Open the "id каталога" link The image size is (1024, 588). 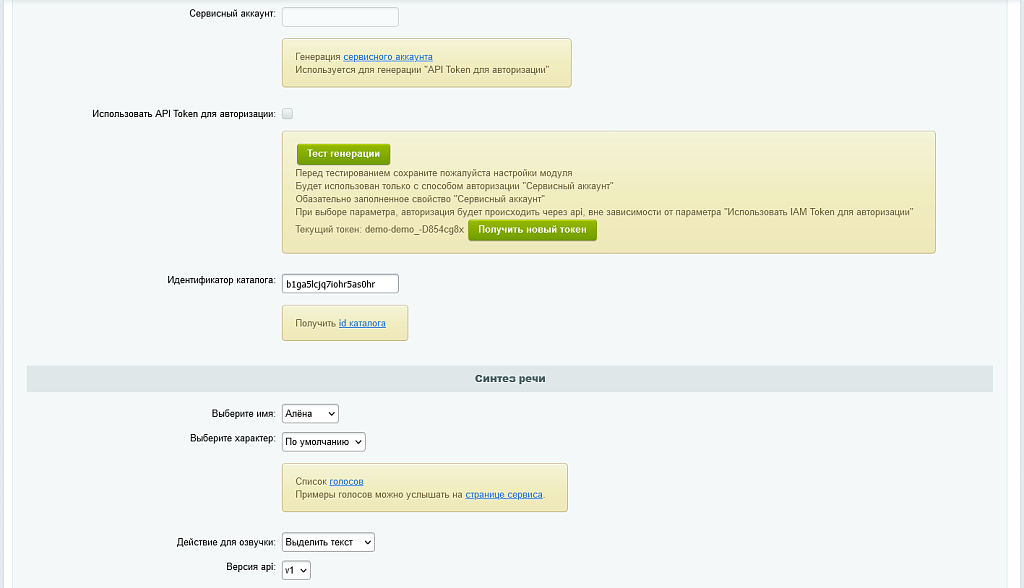361,323
